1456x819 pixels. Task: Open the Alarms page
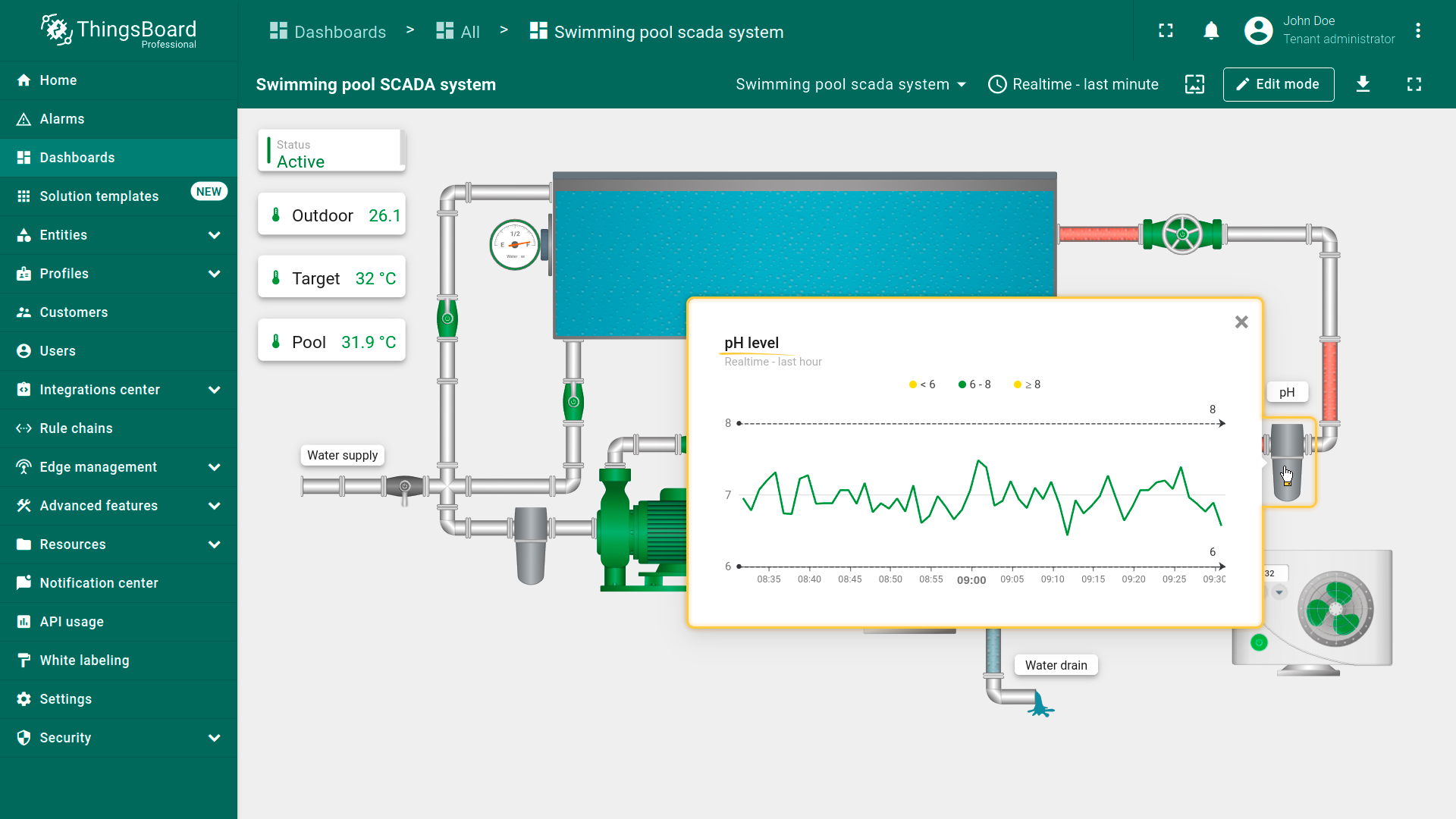(x=62, y=119)
